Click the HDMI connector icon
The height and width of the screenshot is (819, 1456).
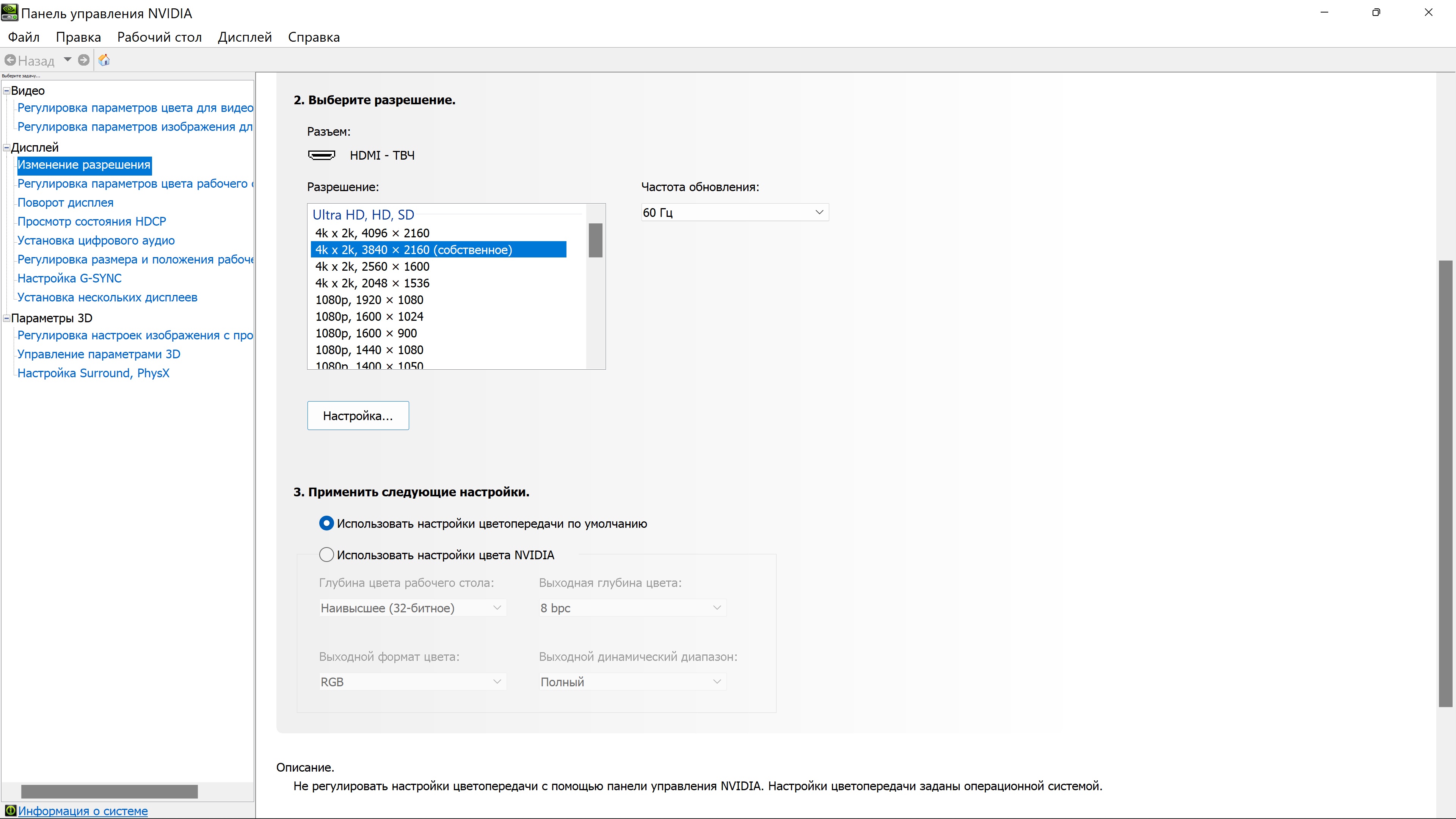point(321,155)
